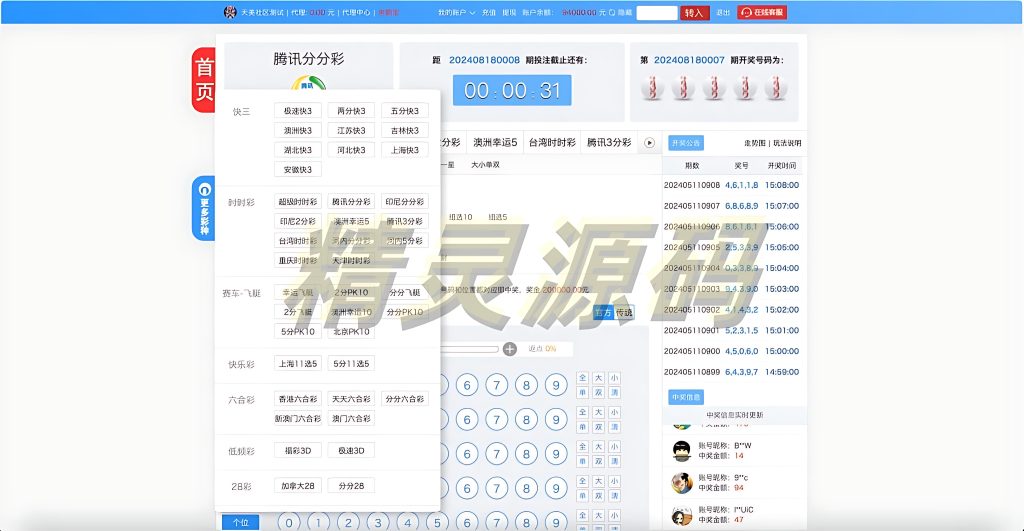Screen dimensions: 1024x531
Task: Select 加拿大28 game
Action: click(298, 486)
